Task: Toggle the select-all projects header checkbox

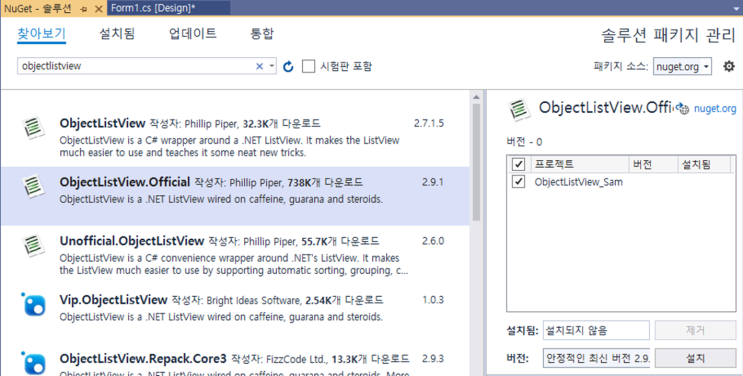Action: click(518, 165)
